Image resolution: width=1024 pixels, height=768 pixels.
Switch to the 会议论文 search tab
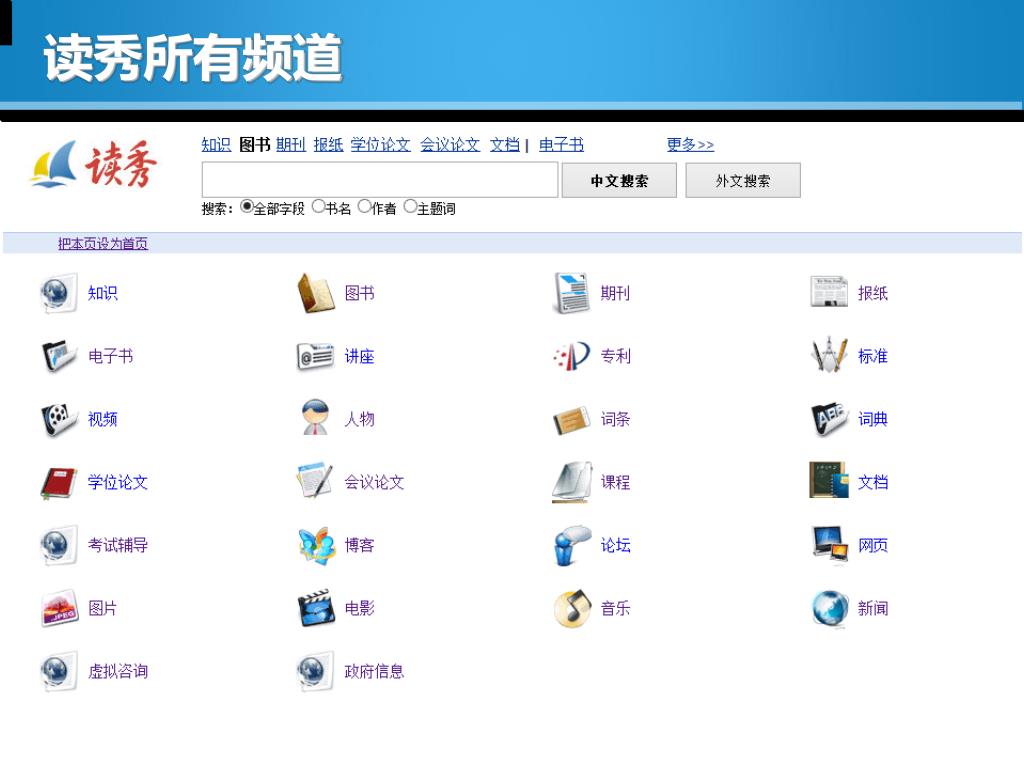(x=450, y=144)
